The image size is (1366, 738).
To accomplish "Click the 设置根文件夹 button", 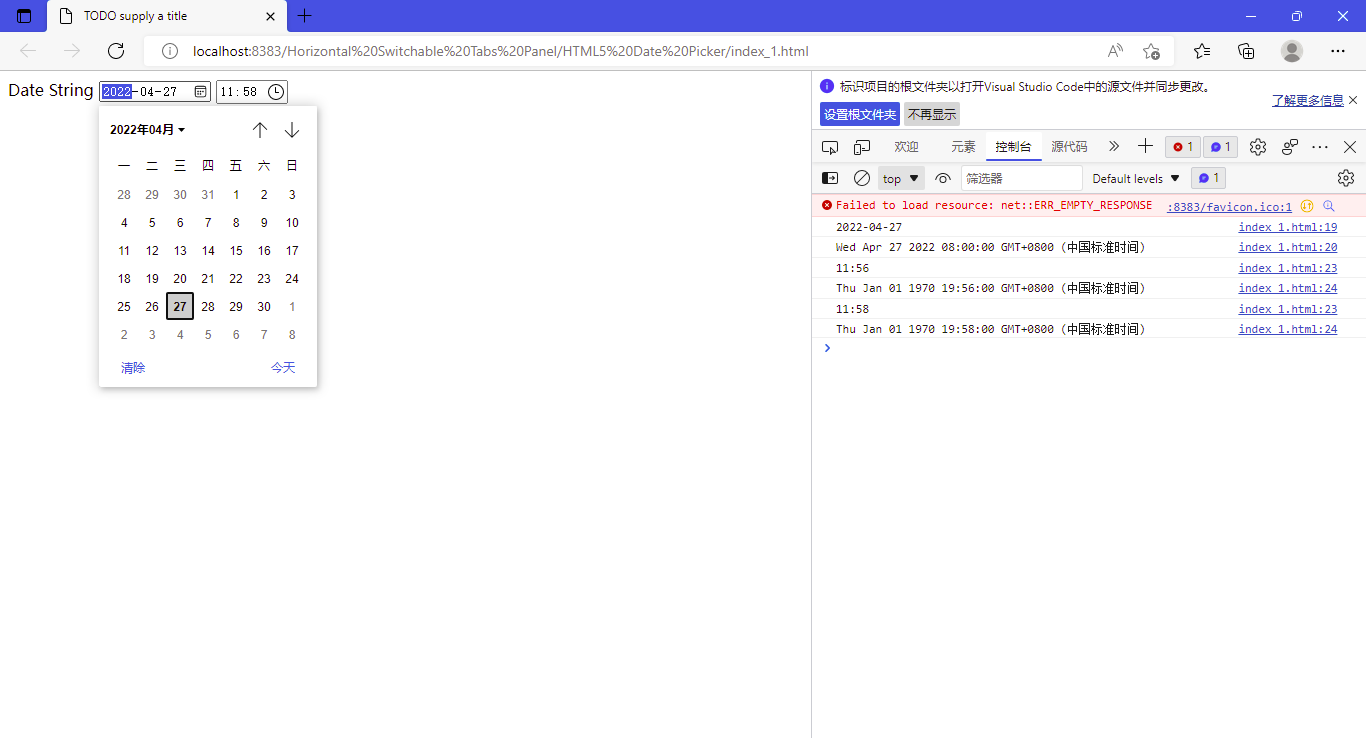I will click(x=859, y=114).
